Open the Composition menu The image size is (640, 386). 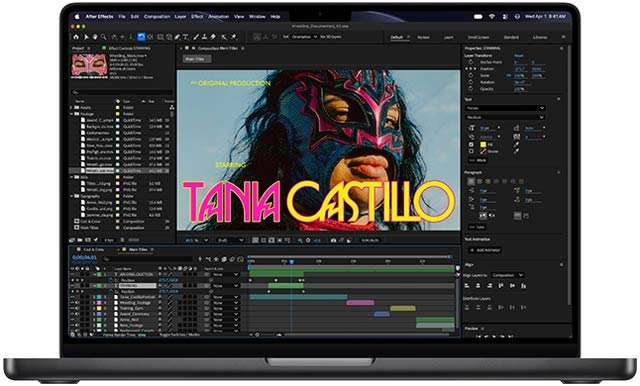pyautogui.click(x=157, y=16)
